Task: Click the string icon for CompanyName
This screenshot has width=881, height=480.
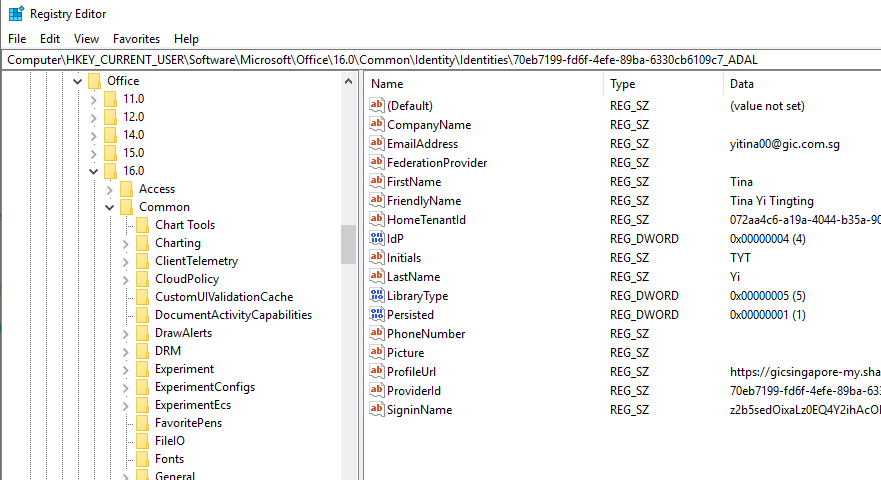Action: pyautogui.click(x=376, y=124)
